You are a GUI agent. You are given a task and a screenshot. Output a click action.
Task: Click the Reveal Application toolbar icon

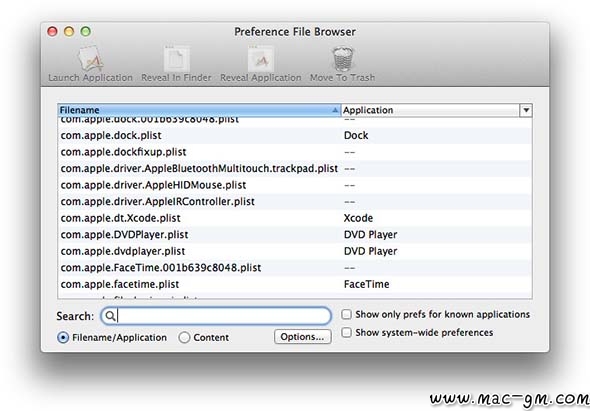(x=260, y=58)
